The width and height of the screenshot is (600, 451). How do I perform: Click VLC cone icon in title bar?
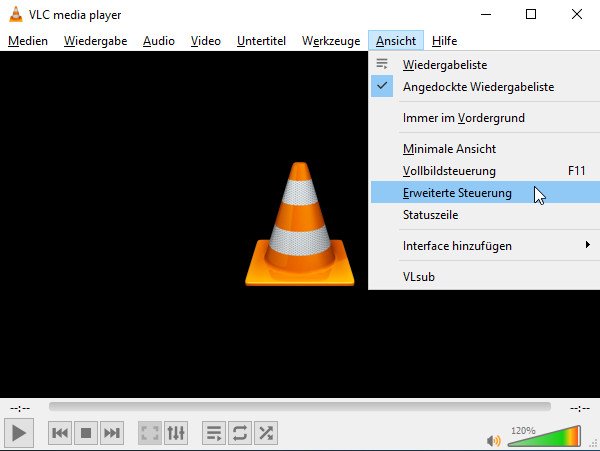coord(16,15)
